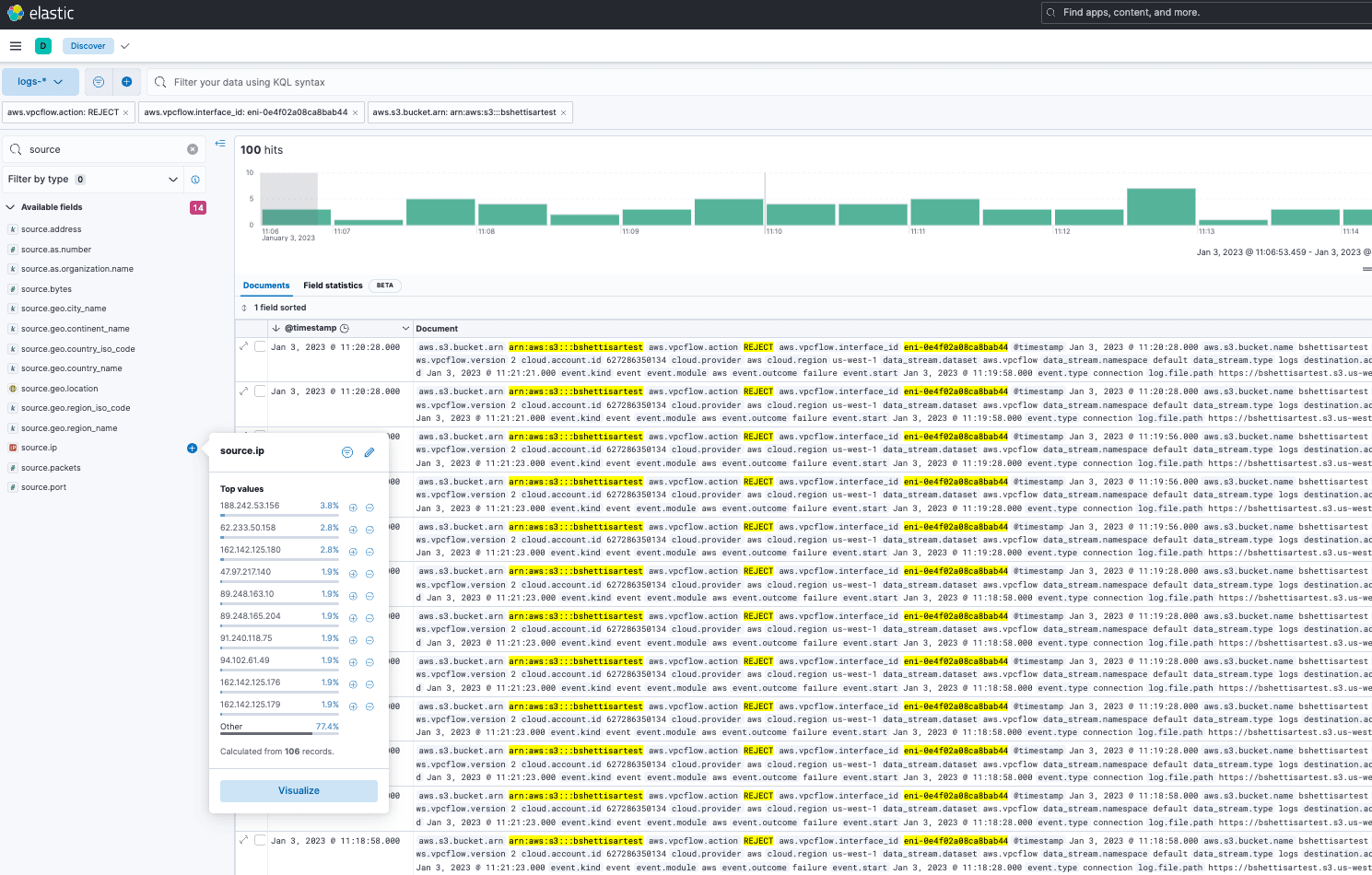Viewport: 1372px width, 875px height.
Task: Click the Visualize button
Action: (x=299, y=791)
